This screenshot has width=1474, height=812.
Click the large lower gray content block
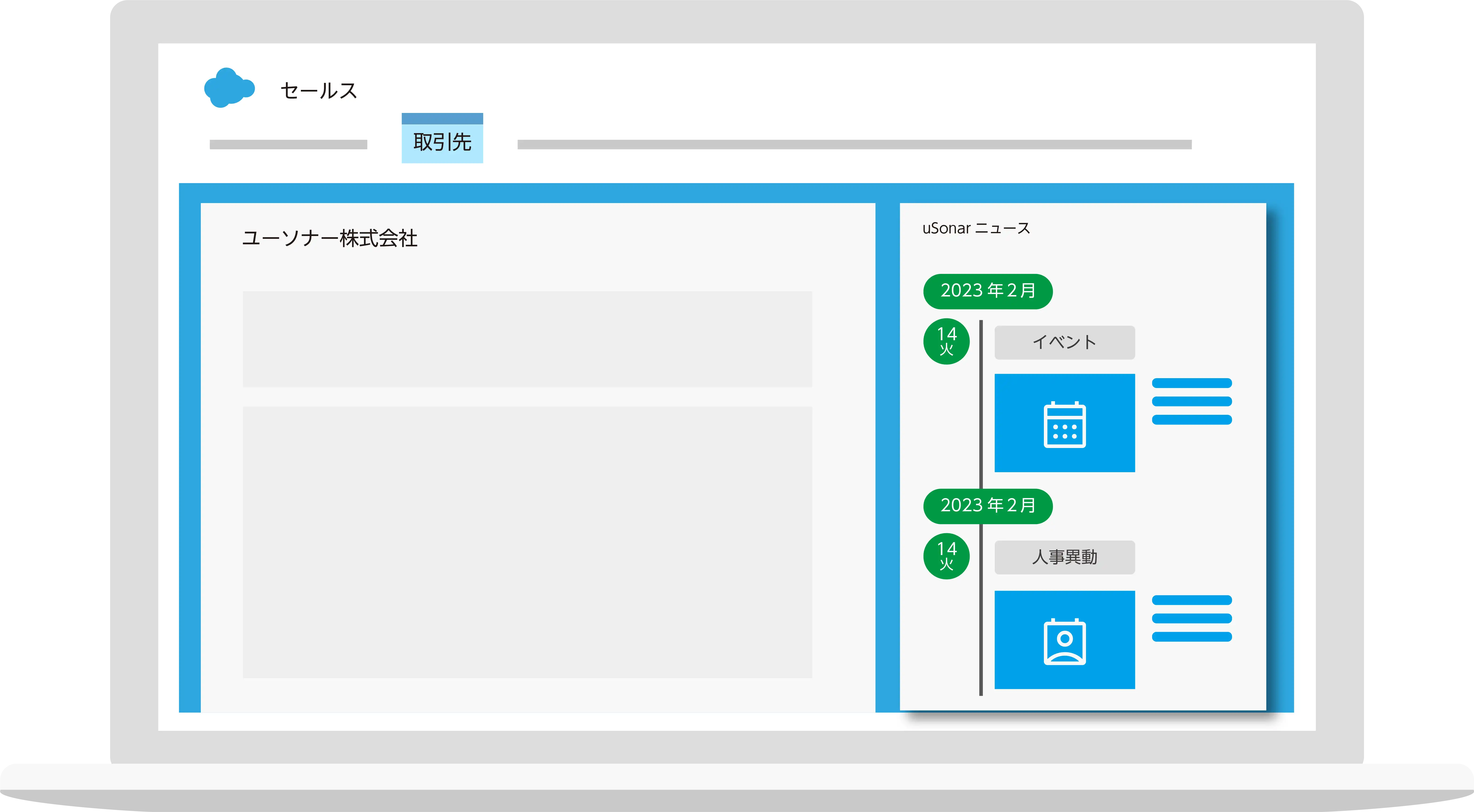click(528, 543)
